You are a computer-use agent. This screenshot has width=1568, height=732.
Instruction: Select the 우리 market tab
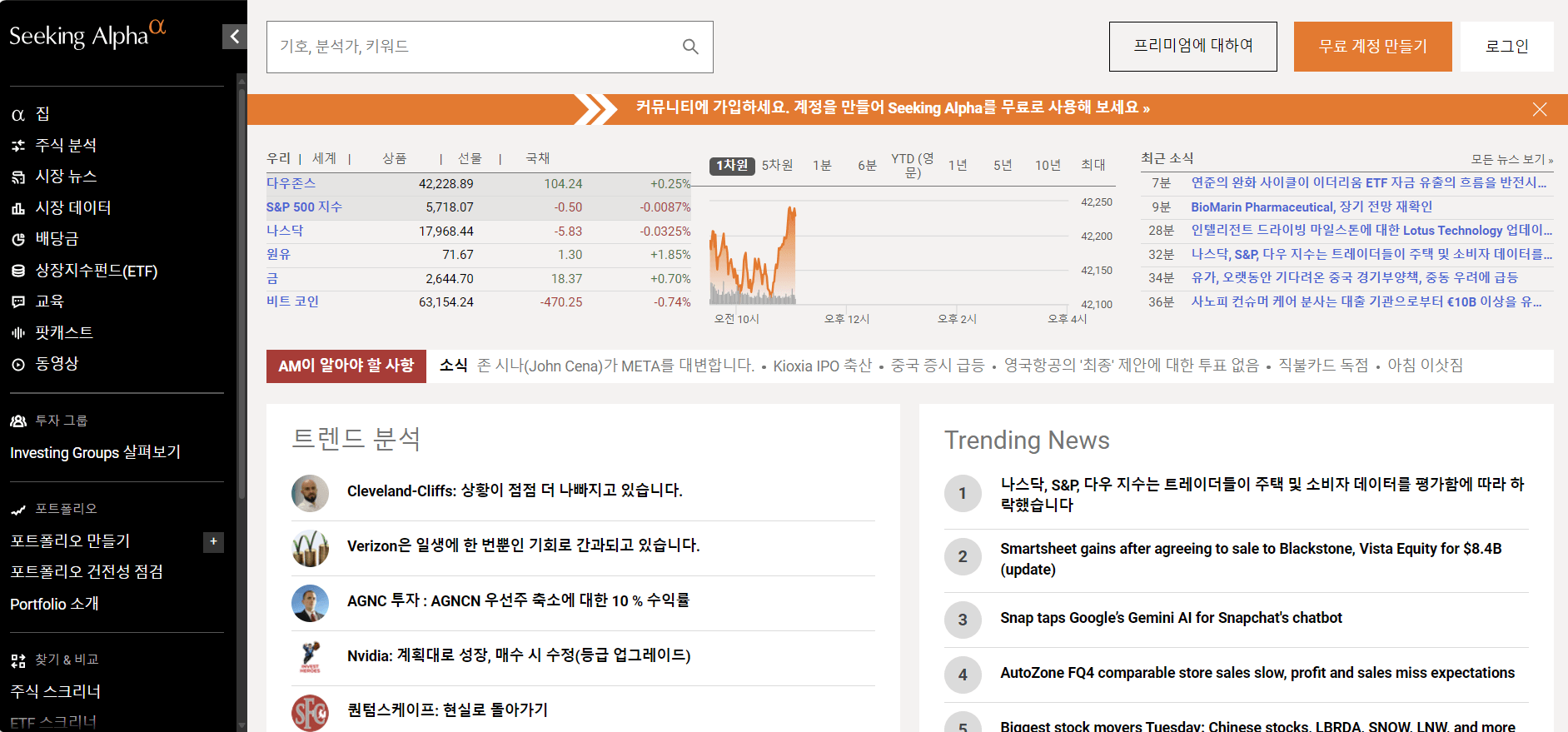click(x=278, y=158)
